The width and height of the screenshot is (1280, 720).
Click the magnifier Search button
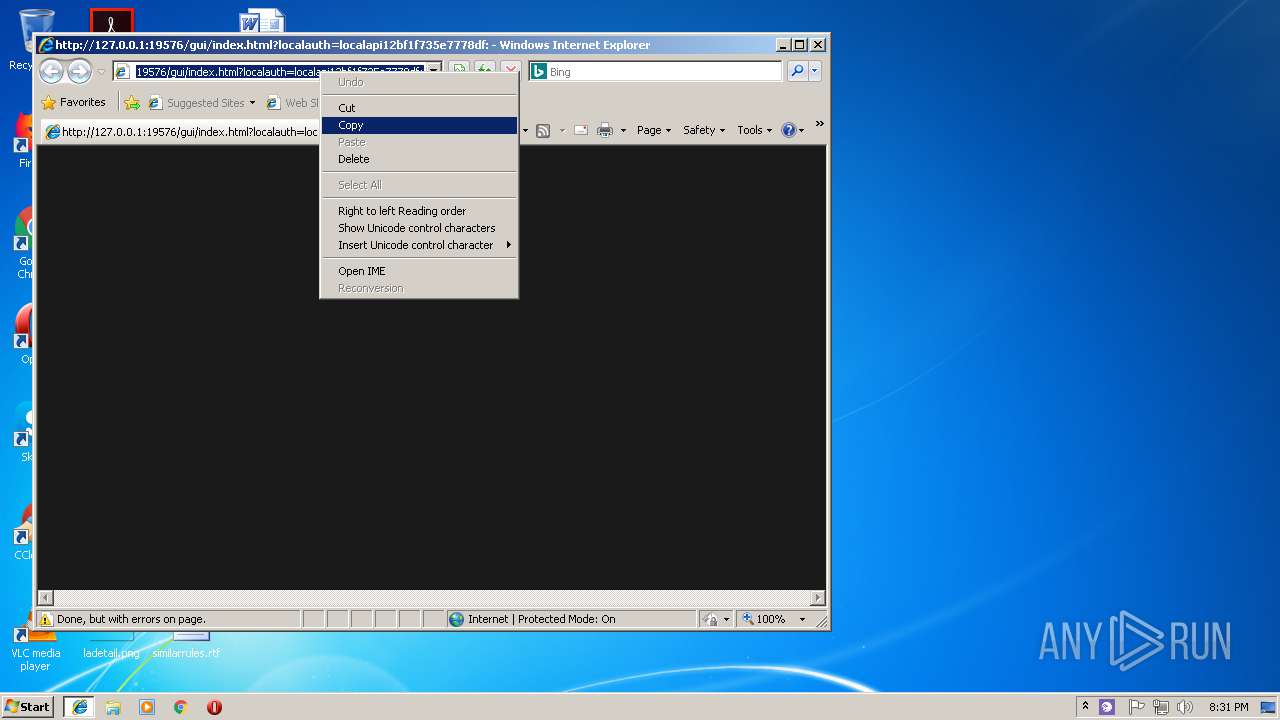[x=797, y=71]
